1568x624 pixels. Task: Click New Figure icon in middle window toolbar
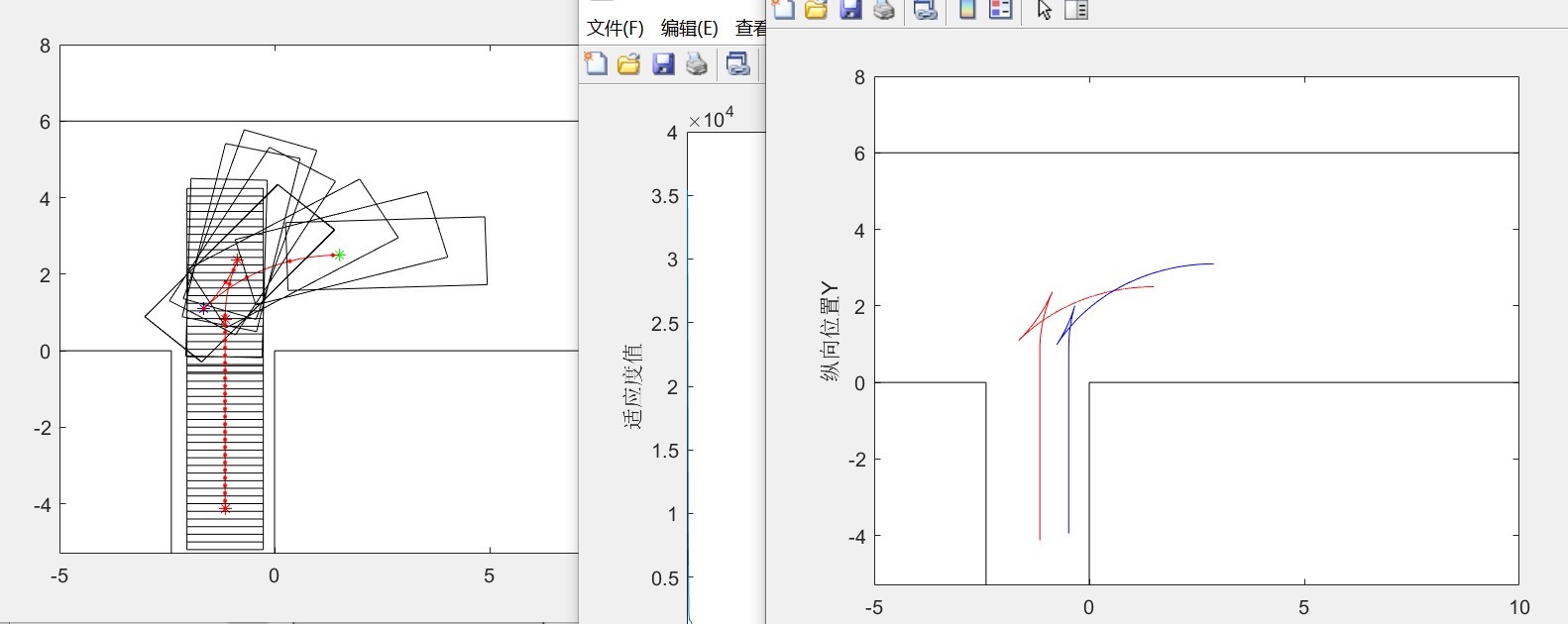tap(596, 64)
